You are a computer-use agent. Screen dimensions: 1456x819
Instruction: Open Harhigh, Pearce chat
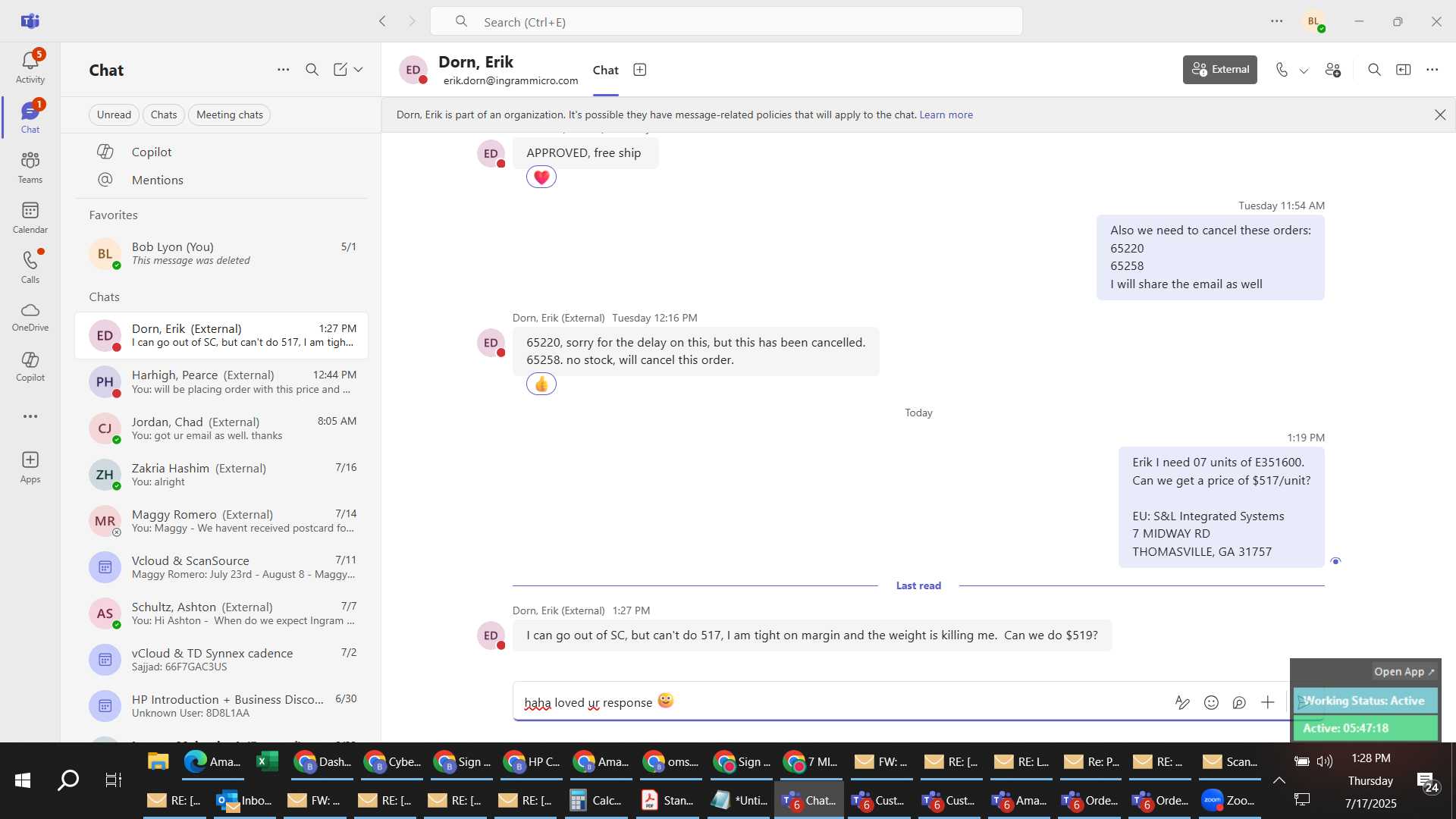coord(221,381)
